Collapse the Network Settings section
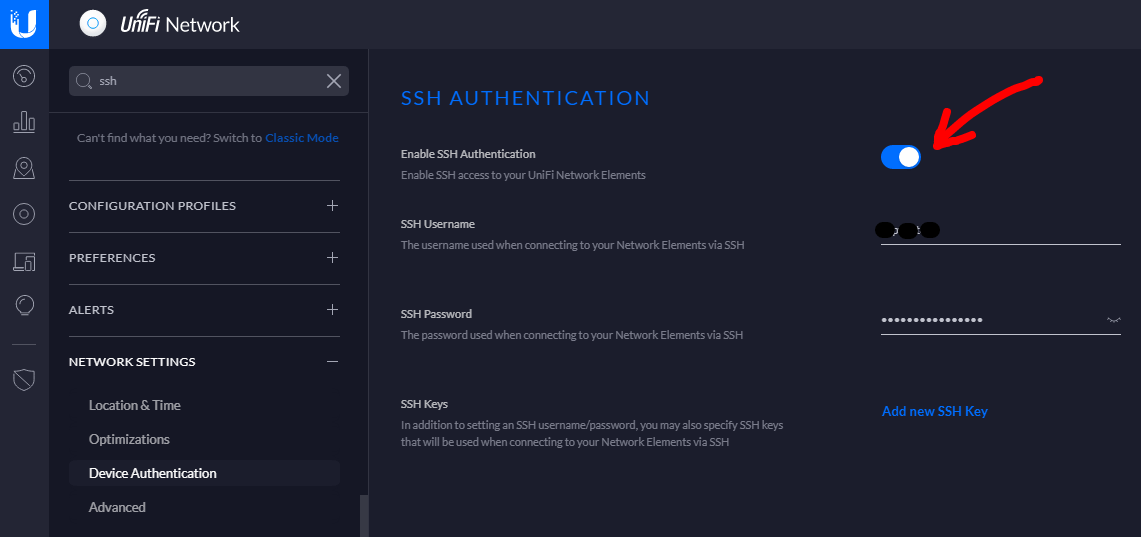The width and height of the screenshot is (1141, 537). point(332,362)
